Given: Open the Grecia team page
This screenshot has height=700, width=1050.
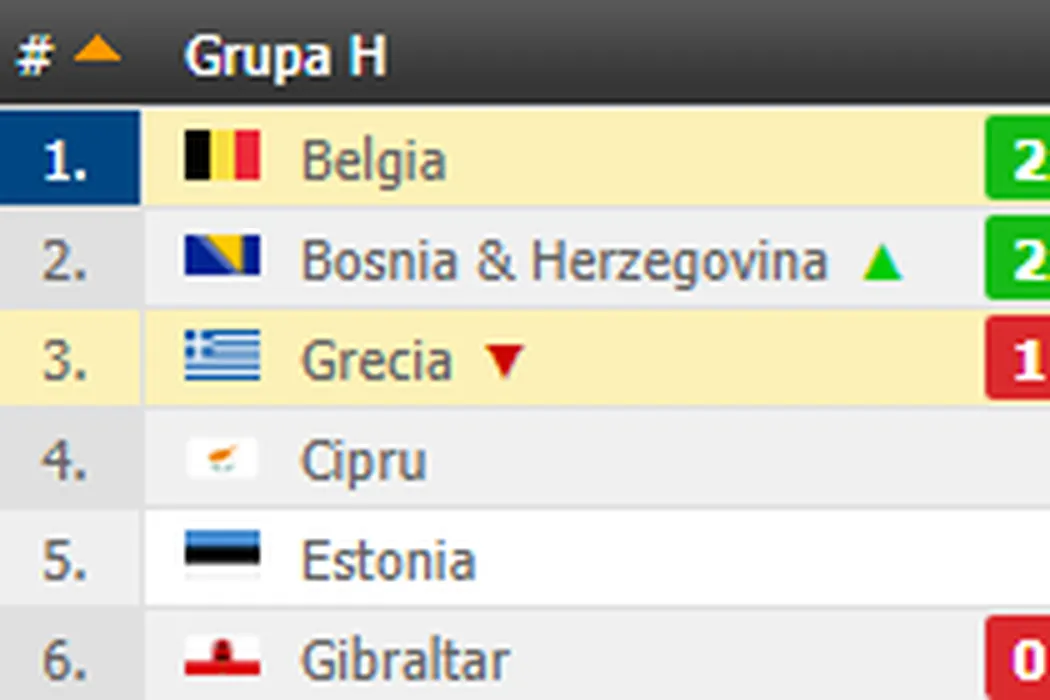Looking at the screenshot, I should coord(376,360).
